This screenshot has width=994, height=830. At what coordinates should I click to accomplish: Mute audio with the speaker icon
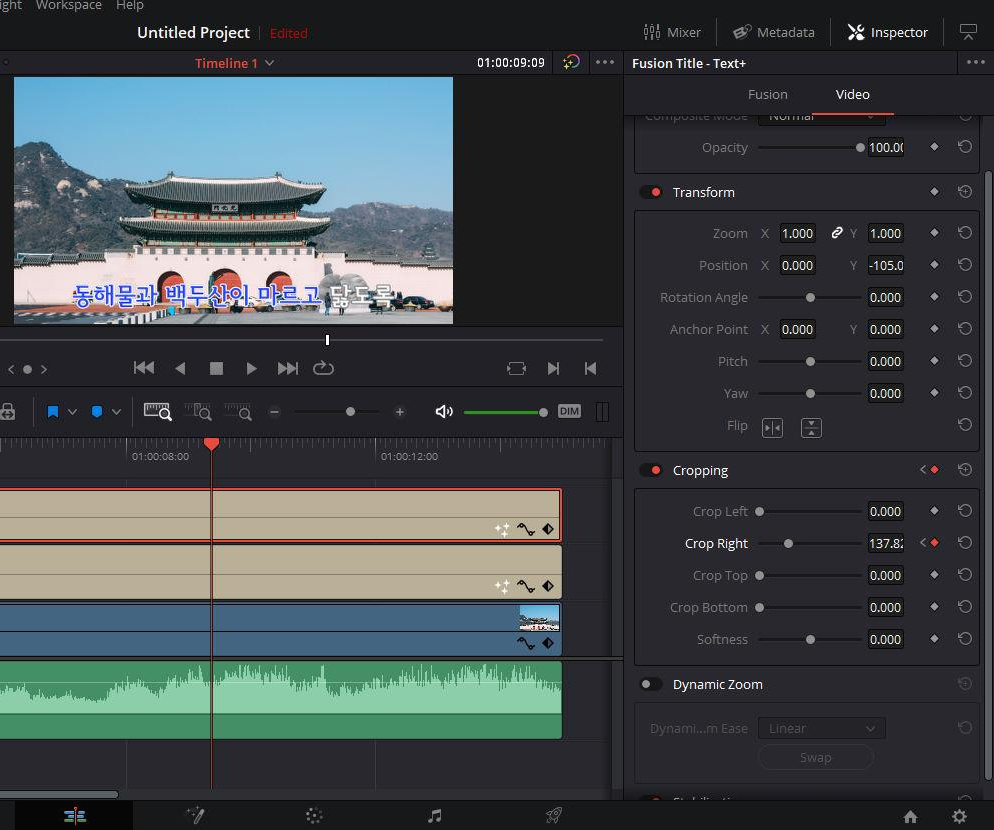[444, 412]
